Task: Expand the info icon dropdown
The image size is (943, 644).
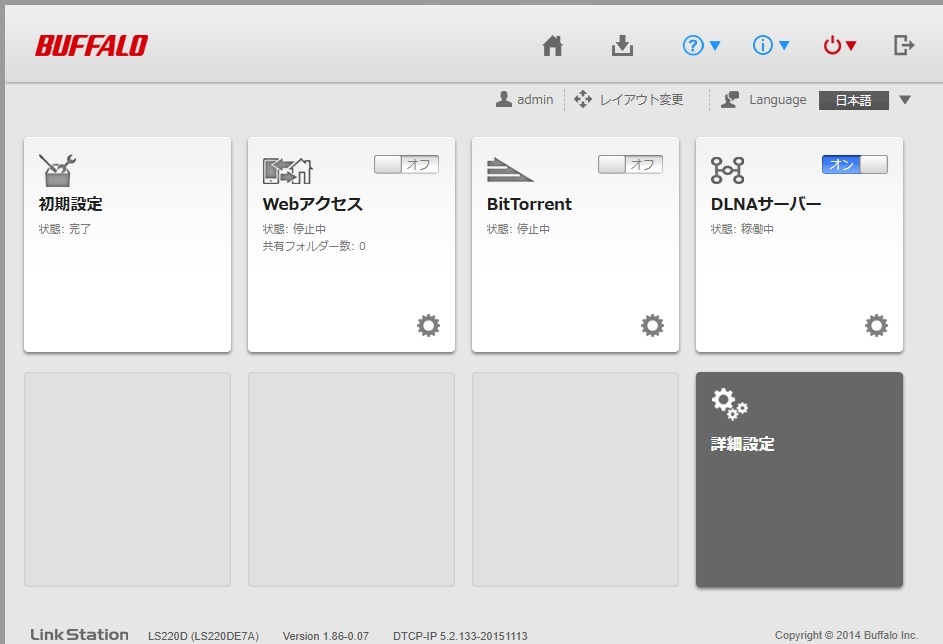Action: point(771,46)
